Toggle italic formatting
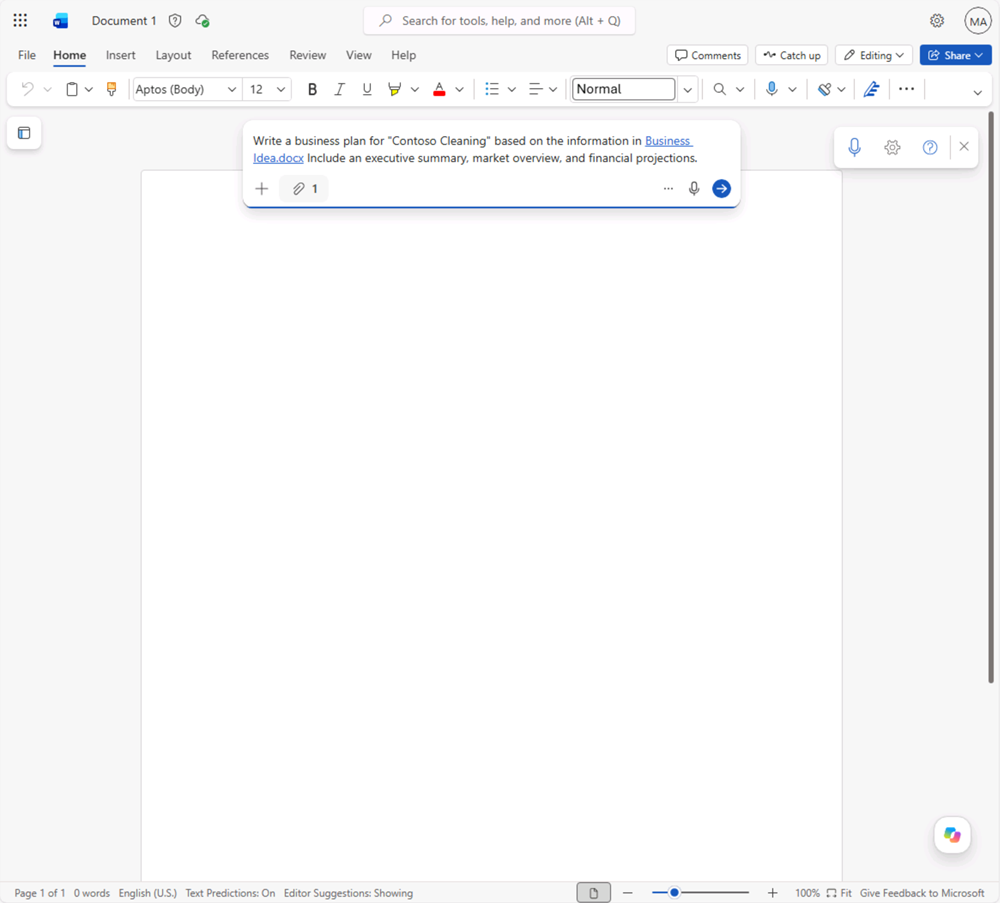 point(339,89)
